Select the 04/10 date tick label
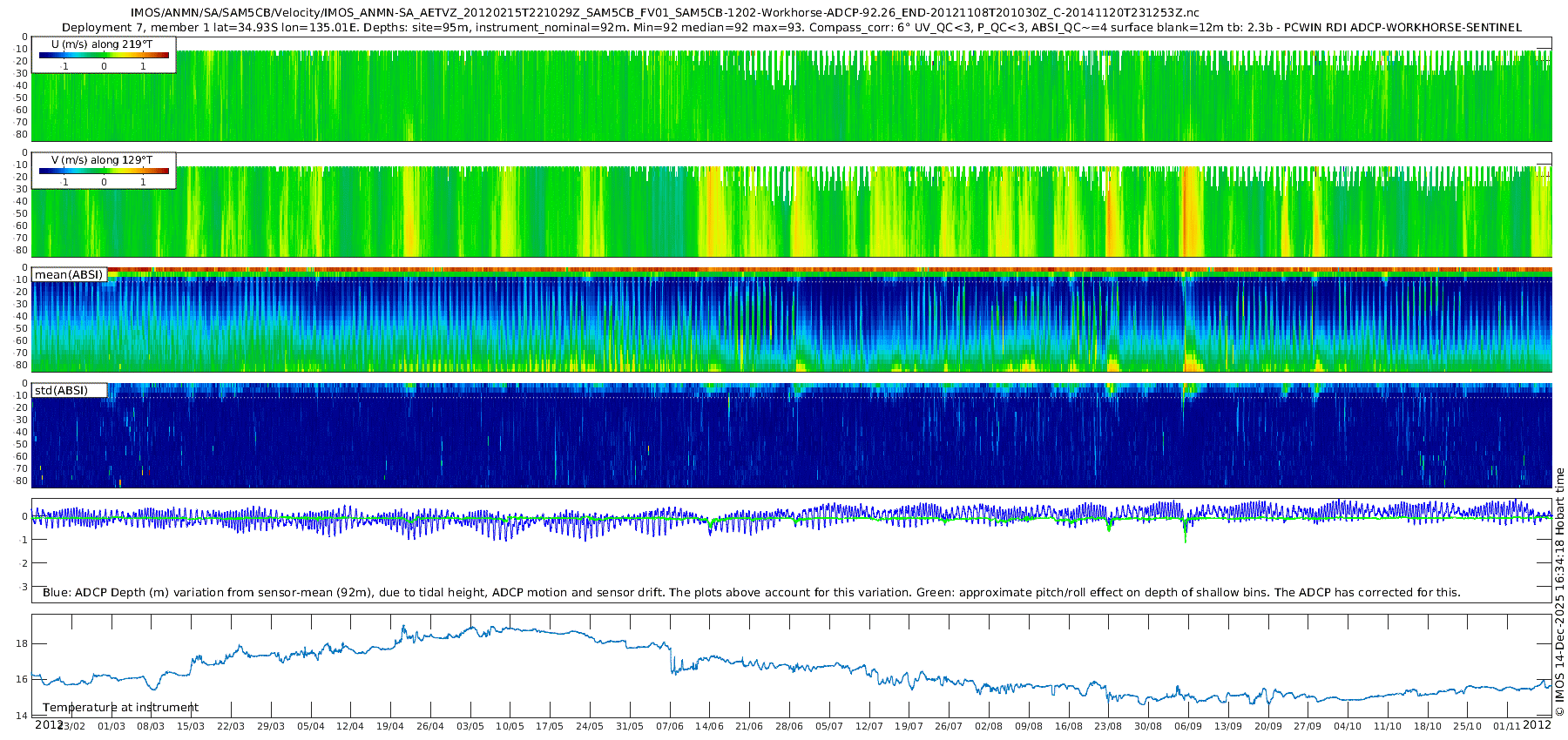 click(x=1348, y=727)
